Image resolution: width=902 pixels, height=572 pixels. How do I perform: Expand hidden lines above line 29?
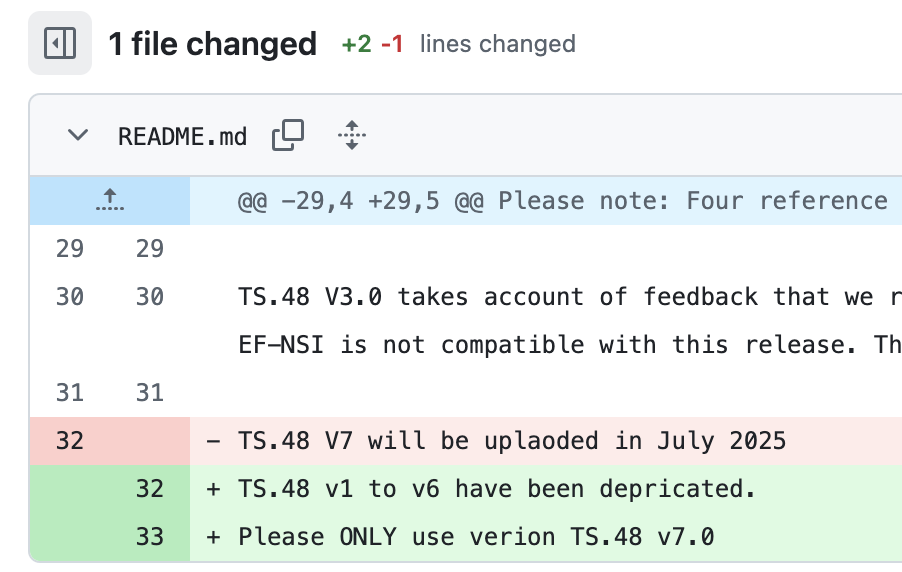109,200
